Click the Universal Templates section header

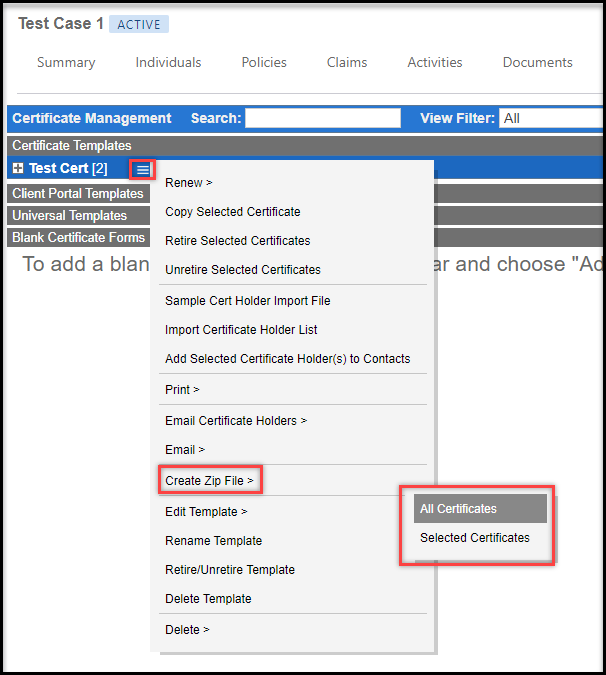pos(78,215)
